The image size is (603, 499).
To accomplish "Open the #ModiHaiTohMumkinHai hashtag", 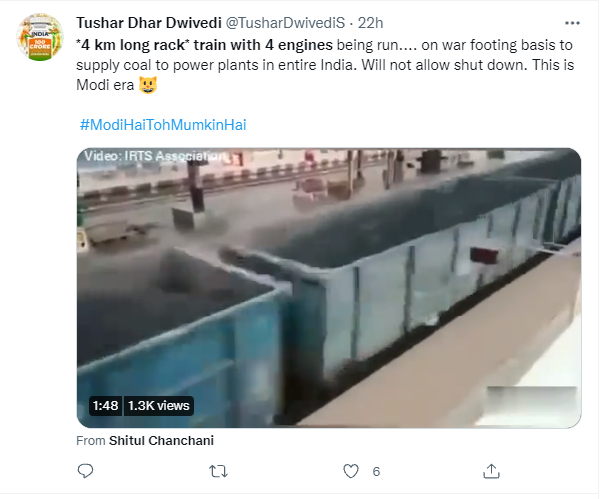I will pos(162,125).
